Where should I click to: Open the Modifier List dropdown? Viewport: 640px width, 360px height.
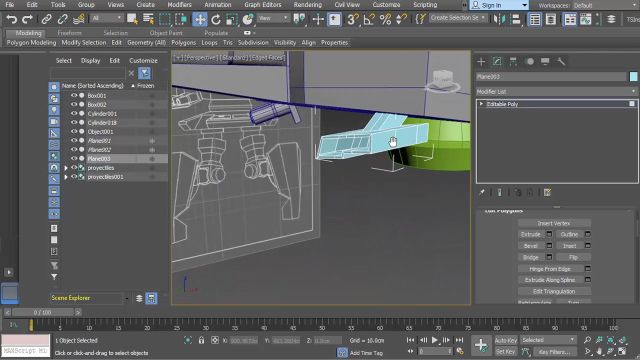[556, 91]
